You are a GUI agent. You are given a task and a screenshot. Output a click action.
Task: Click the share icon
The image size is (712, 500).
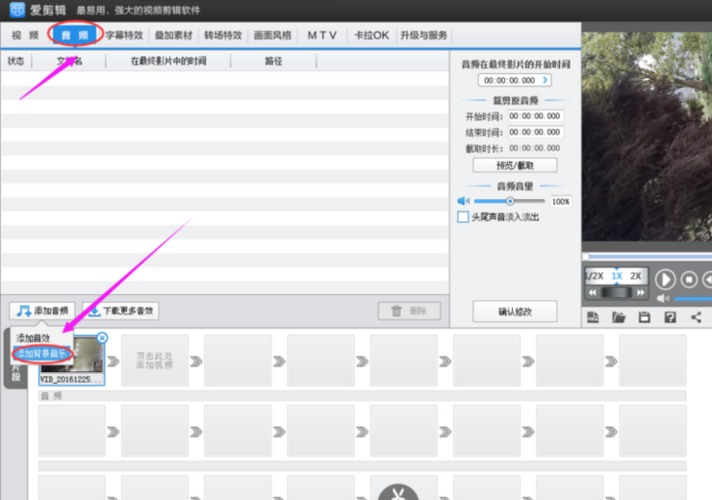(696, 317)
